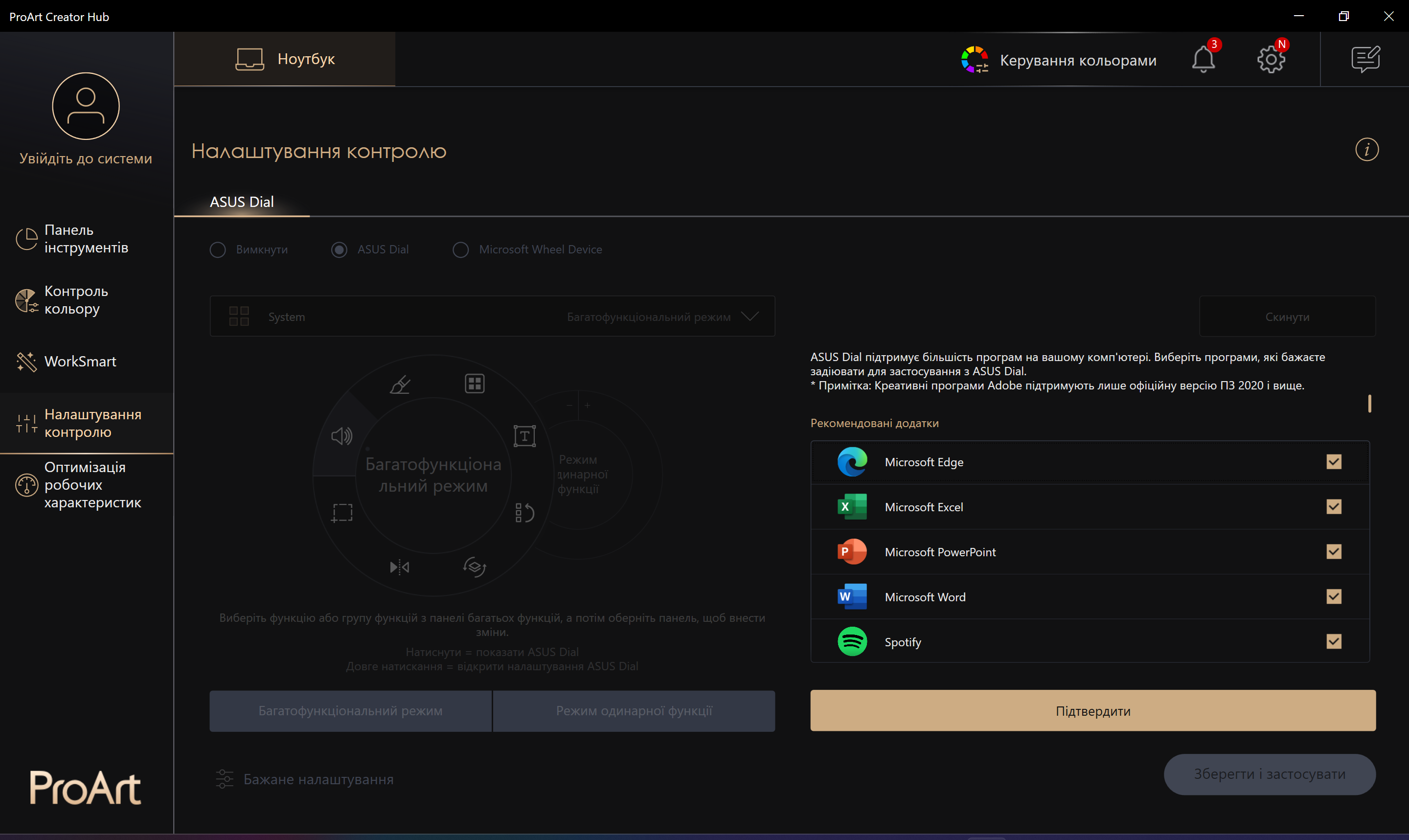Uncheck the Microsoft Edge checkbox
This screenshot has height=840, width=1409.
pyautogui.click(x=1333, y=462)
